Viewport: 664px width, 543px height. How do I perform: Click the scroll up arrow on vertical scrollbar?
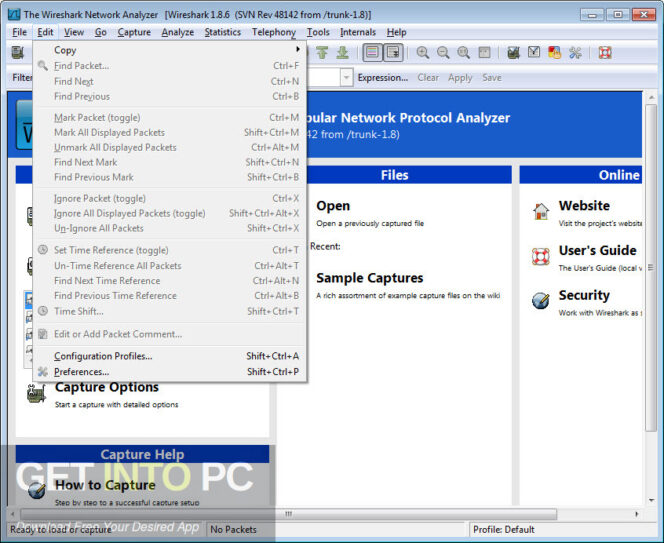tap(651, 97)
